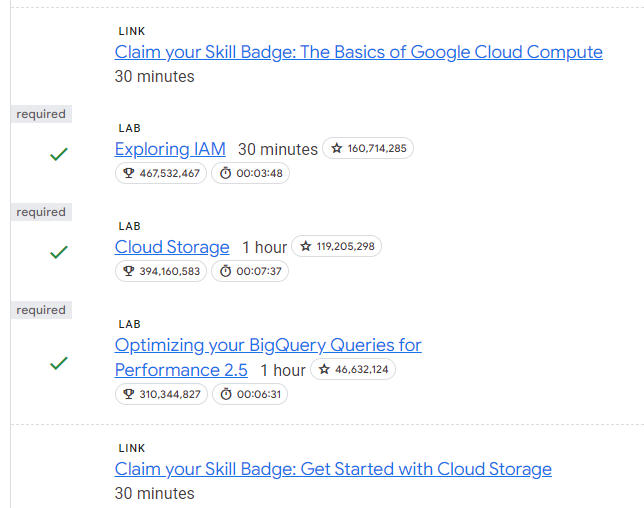Open the Cloud Storage lab link
Image resolution: width=644 pixels, height=508 pixels.
[172, 247]
